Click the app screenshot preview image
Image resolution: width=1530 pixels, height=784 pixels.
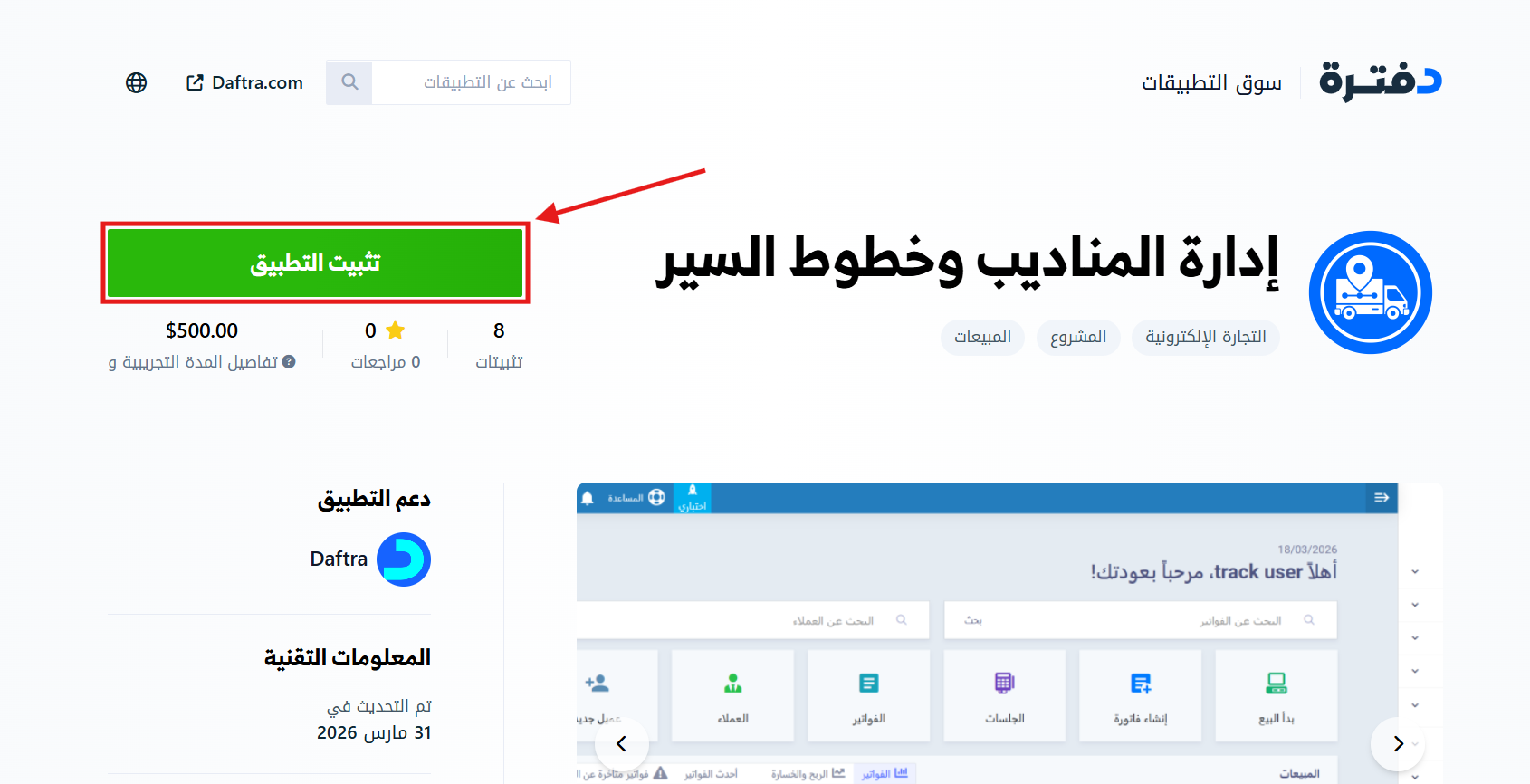point(987,633)
